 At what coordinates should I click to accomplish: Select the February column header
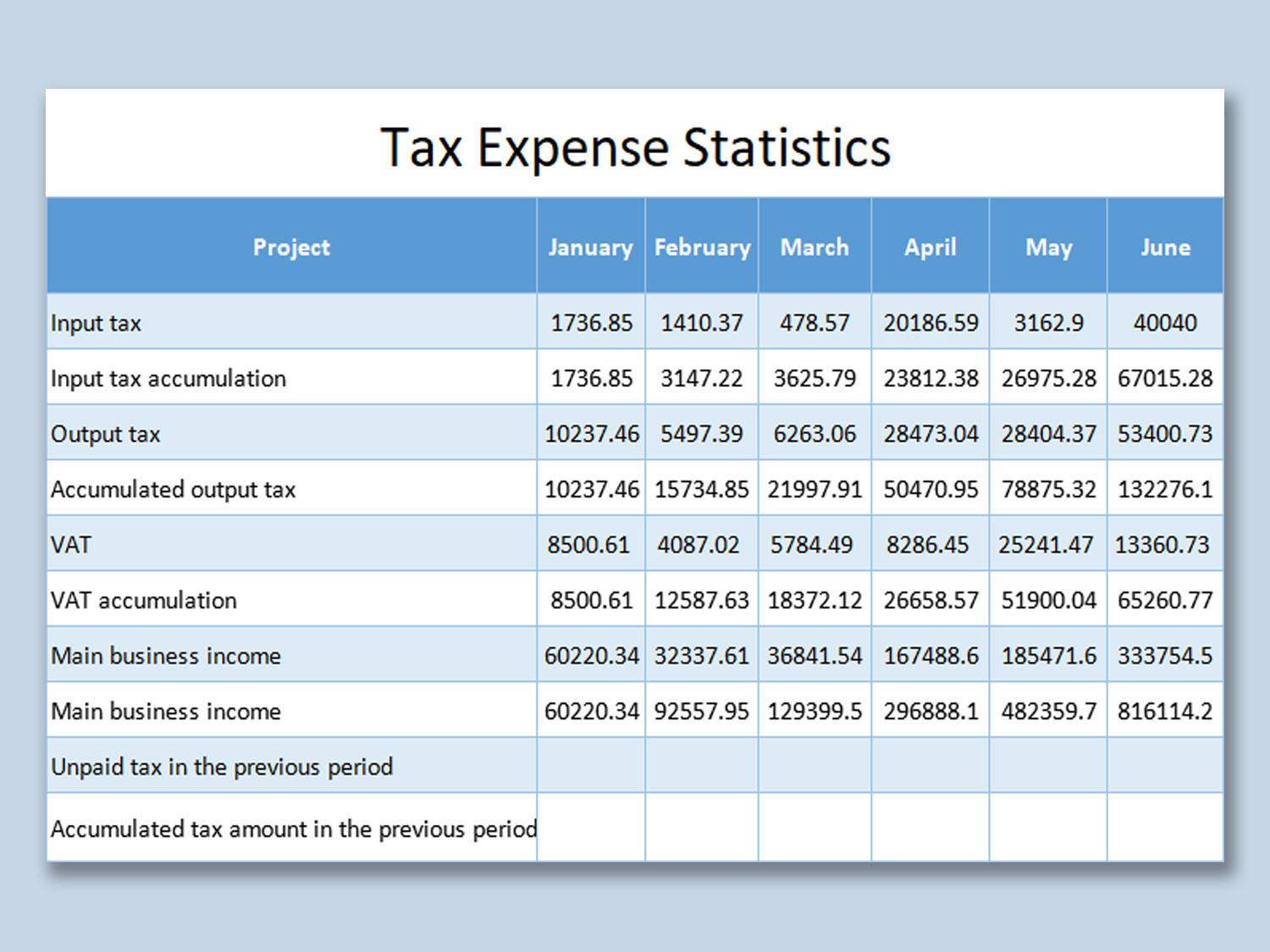click(x=702, y=247)
